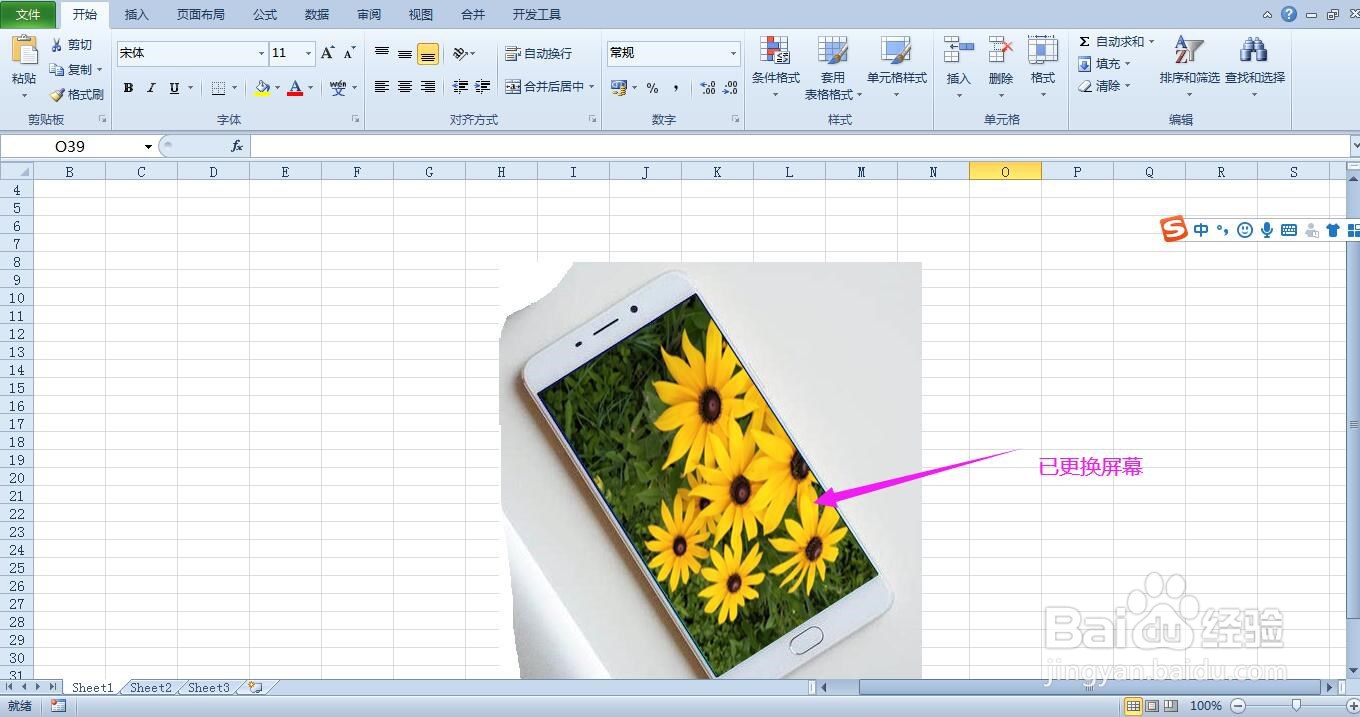Align text to bottom of cell

click(x=428, y=53)
